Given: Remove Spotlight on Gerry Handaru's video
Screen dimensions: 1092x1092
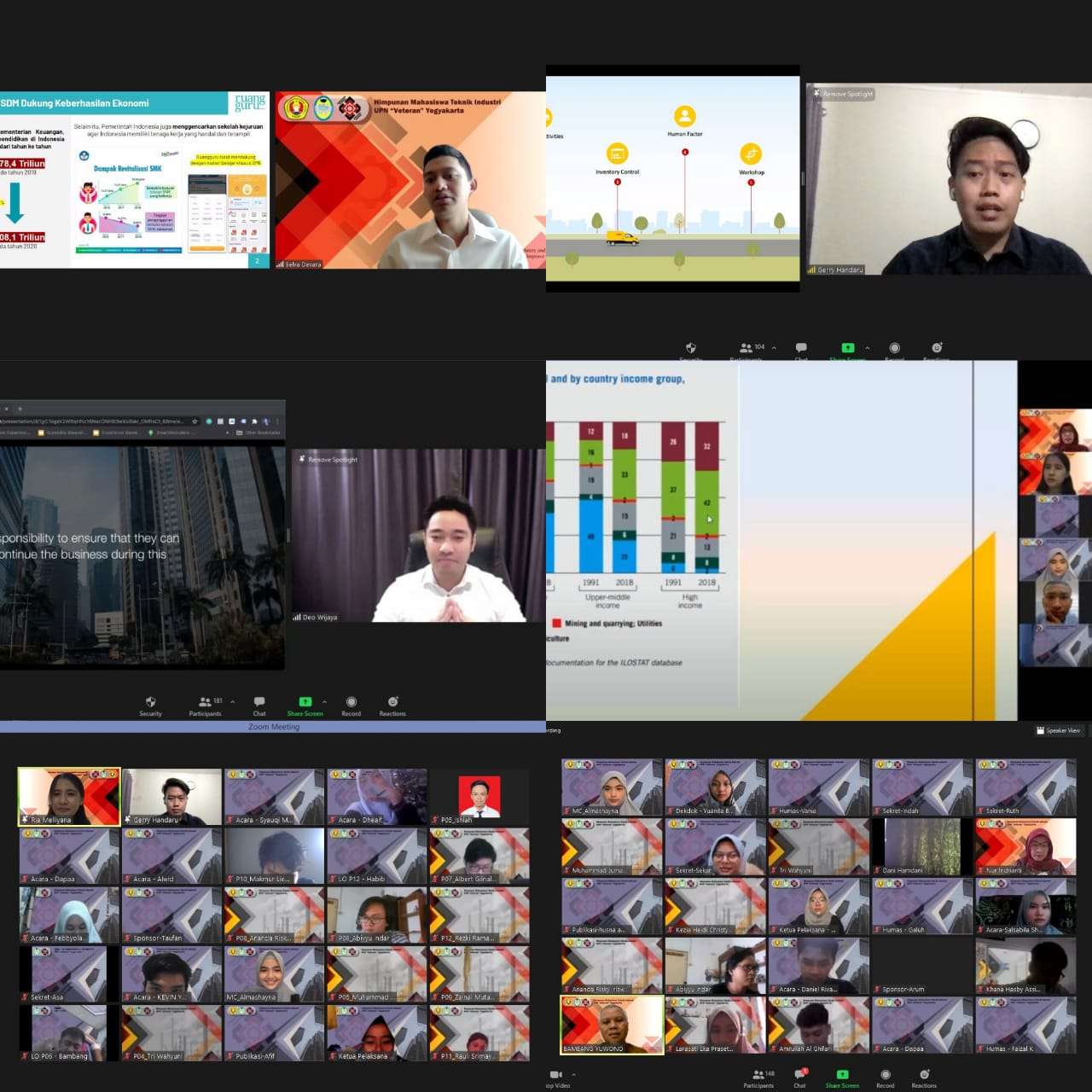Looking at the screenshot, I should 844,94.
